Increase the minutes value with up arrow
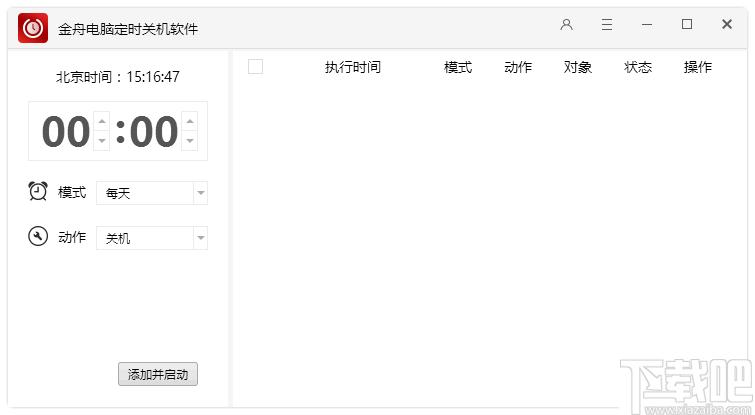The image size is (755, 415). click(x=190, y=121)
